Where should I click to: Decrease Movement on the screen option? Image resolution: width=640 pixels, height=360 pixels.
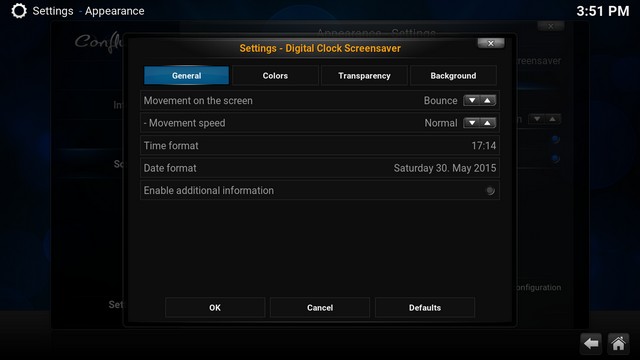point(472,100)
